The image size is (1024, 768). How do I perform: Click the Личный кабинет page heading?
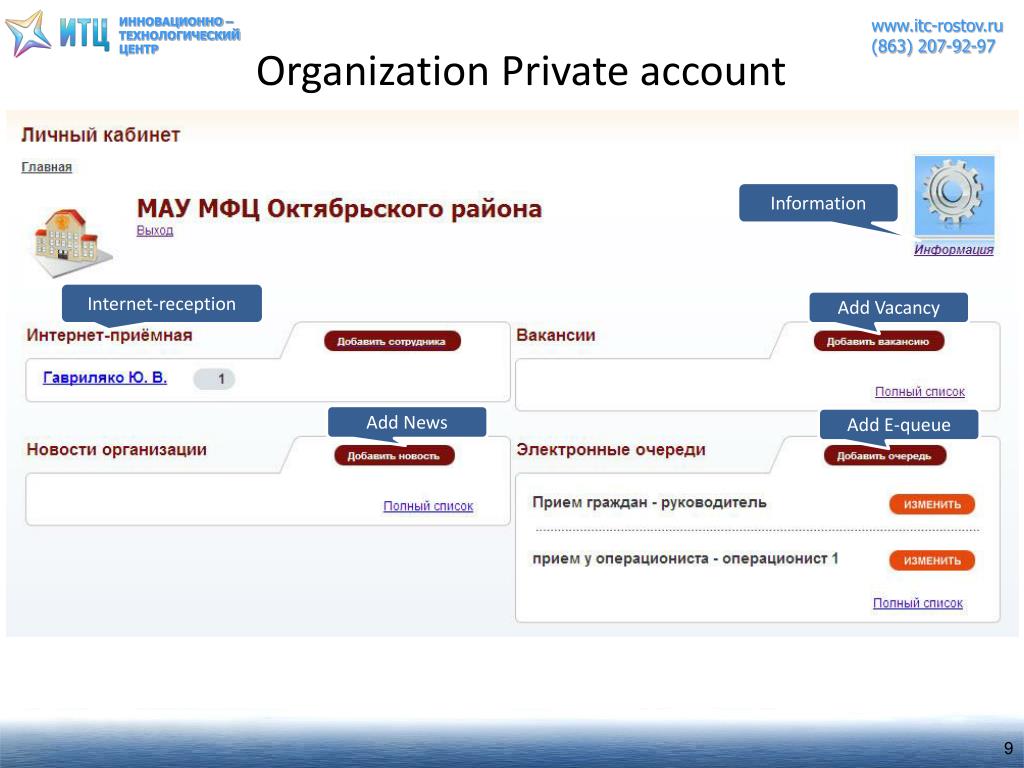click(101, 135)
